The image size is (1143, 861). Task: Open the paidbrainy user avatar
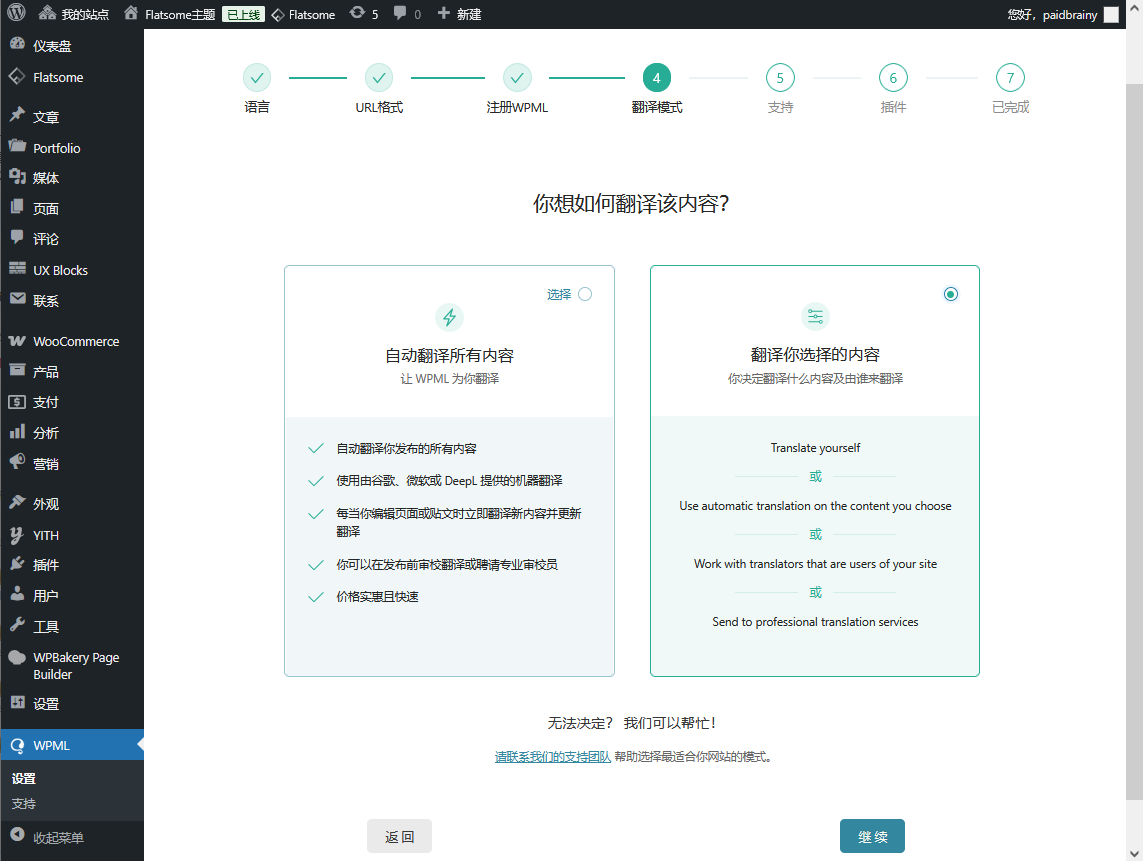tap(1111, 15)
